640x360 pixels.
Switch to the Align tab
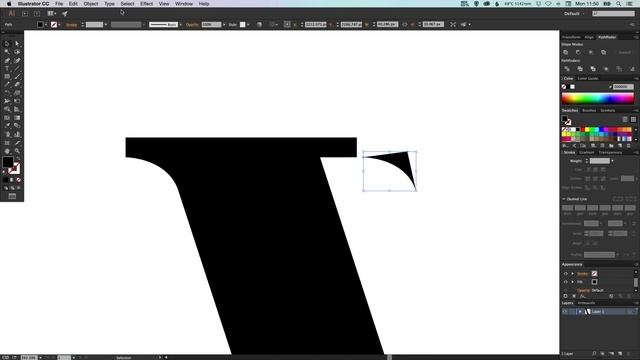point(589,37)
